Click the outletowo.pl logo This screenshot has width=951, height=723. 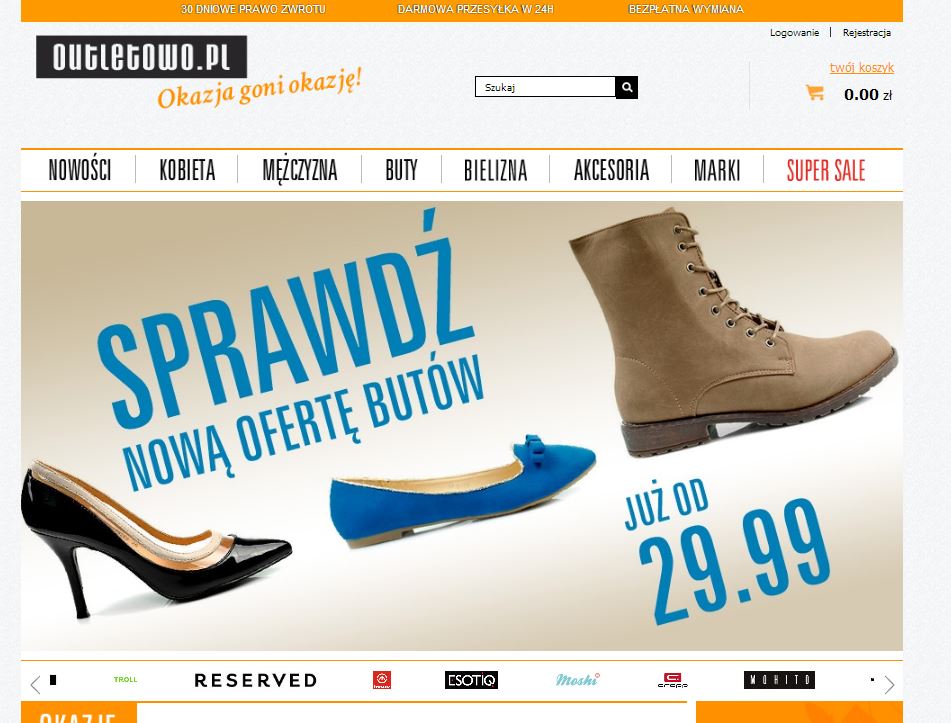click(141, 57)
